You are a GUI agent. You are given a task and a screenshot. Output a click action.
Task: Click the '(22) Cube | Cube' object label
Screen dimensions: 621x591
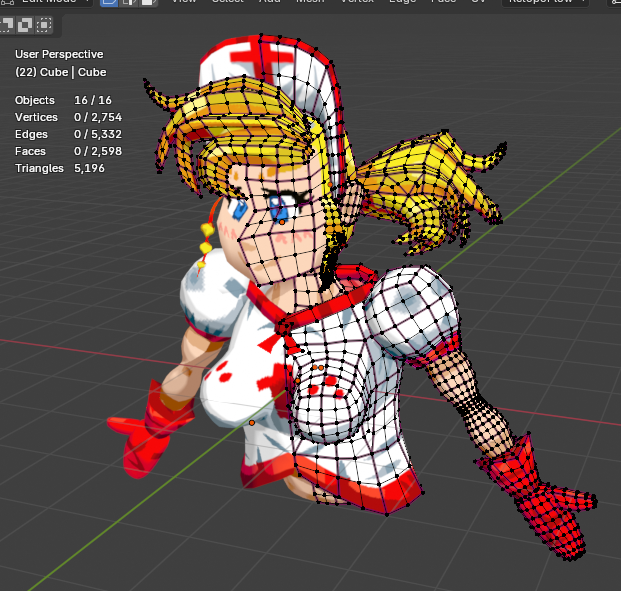61,72
